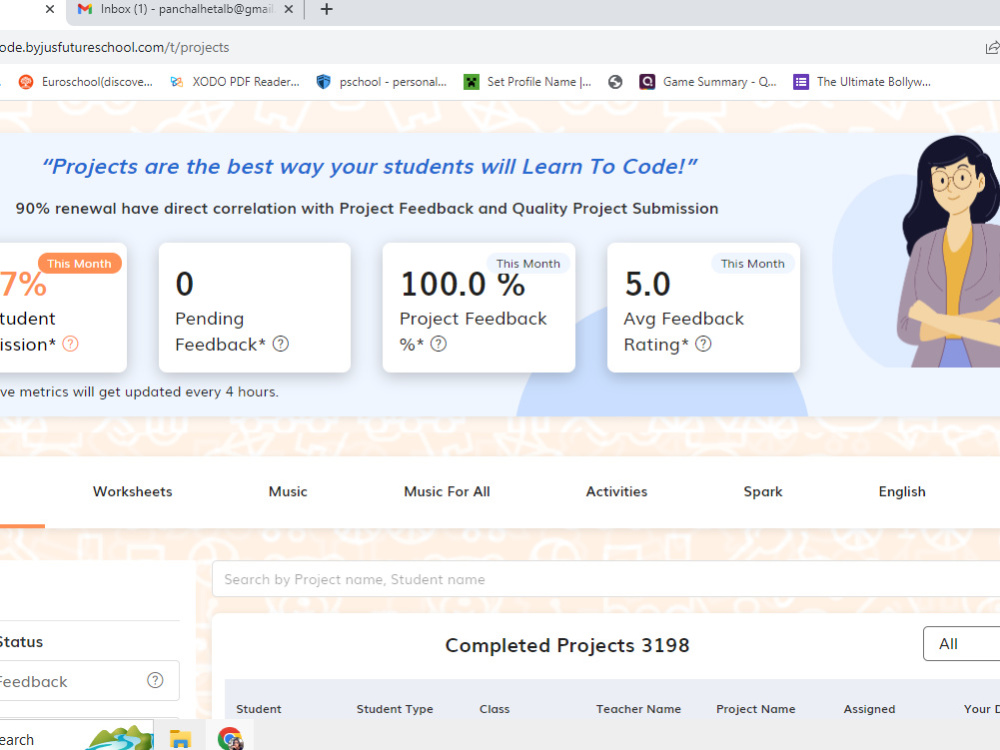The height and width of the screenshot is (750, 1000).
Task: Click This Month badge on Project Feedback card
Action: [528, 263]
